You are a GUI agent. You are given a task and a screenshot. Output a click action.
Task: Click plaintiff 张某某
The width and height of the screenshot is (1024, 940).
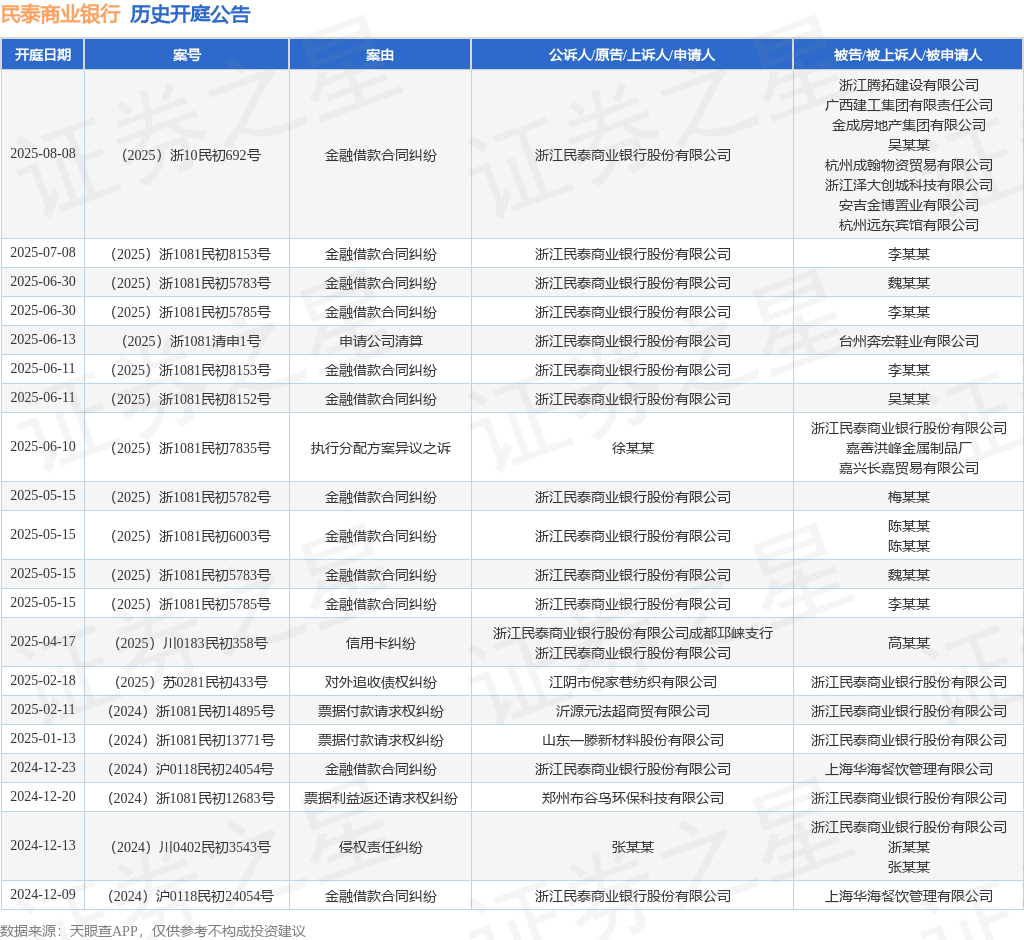[x=633, y=847]
